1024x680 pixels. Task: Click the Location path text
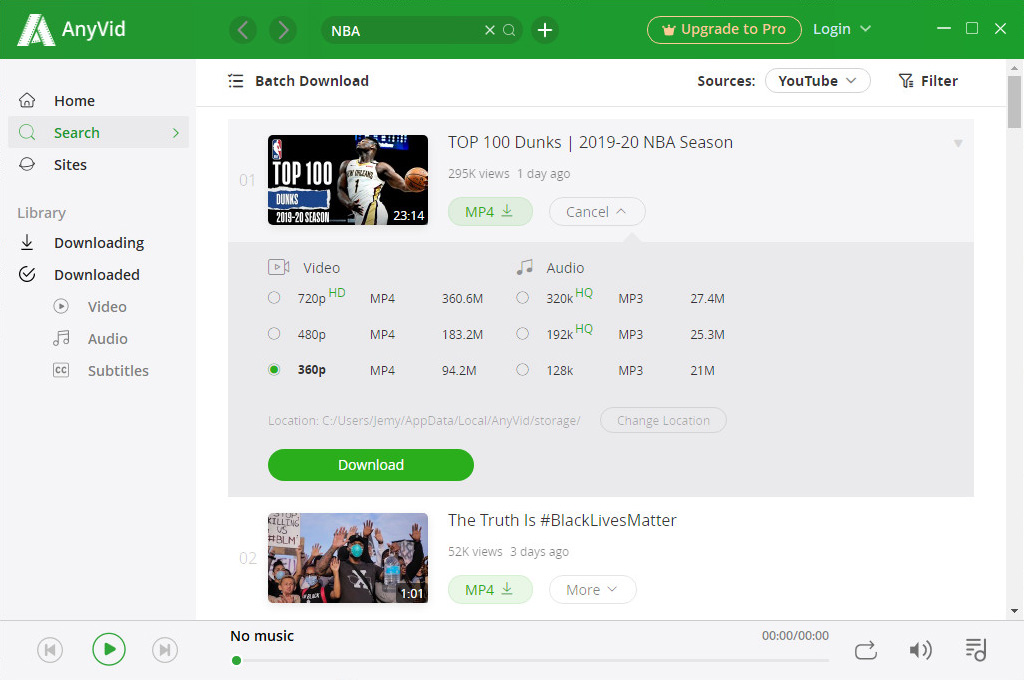click(424, 421)
